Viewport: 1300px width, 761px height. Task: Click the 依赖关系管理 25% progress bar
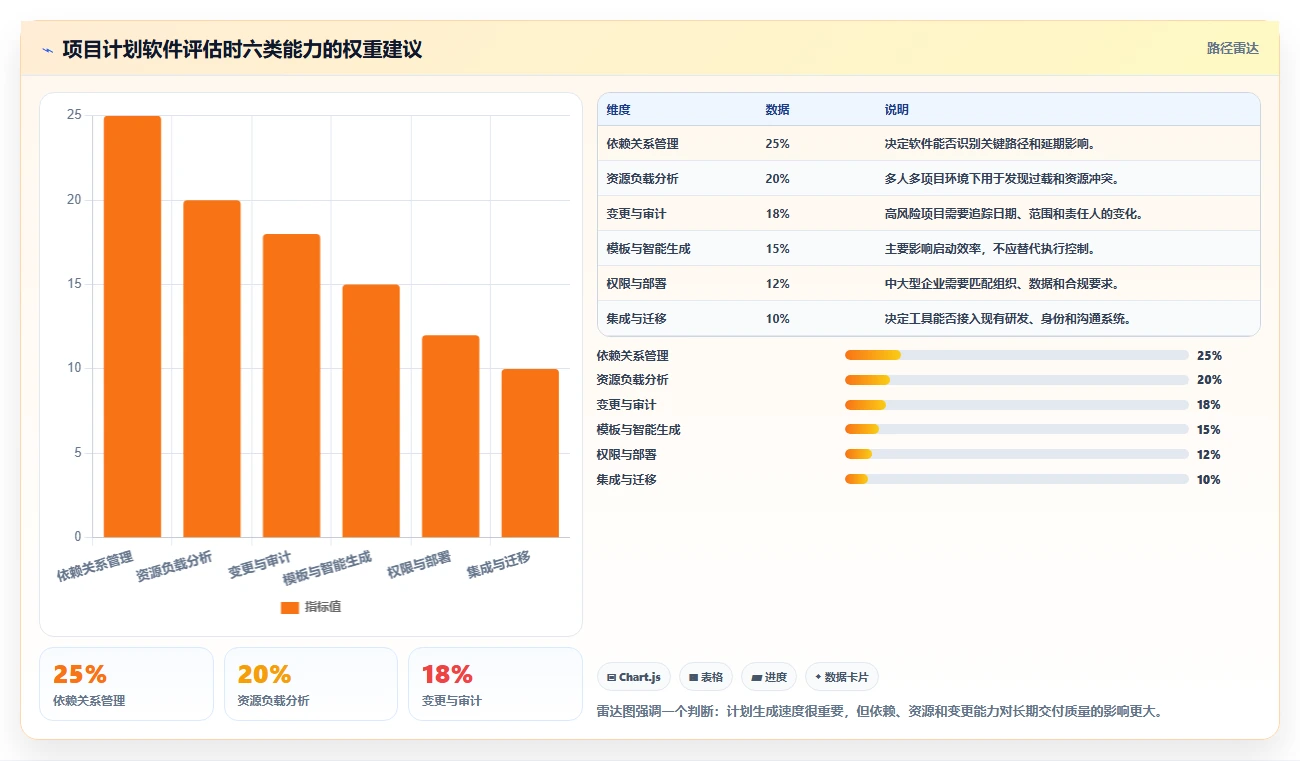click(x=1017, y=355)
